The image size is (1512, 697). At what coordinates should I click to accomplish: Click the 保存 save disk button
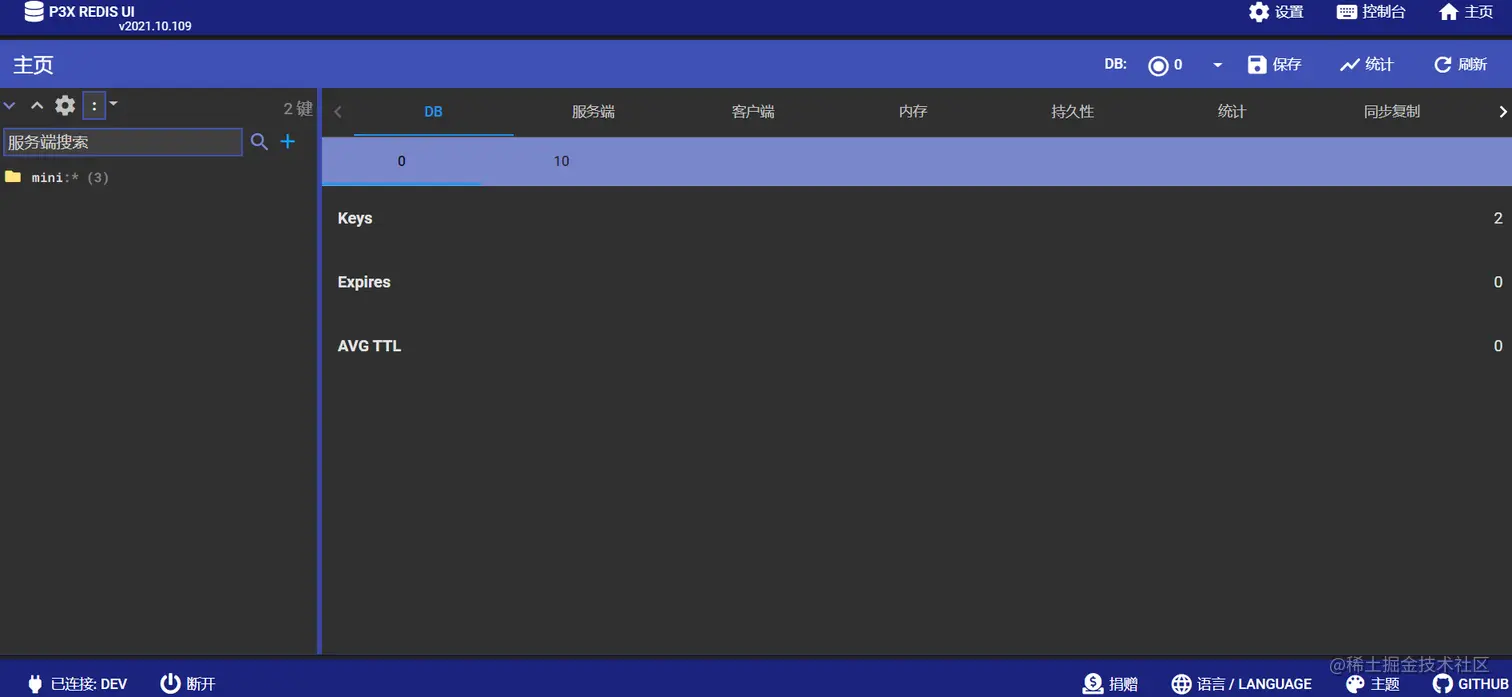click(x=1274, y=64)
